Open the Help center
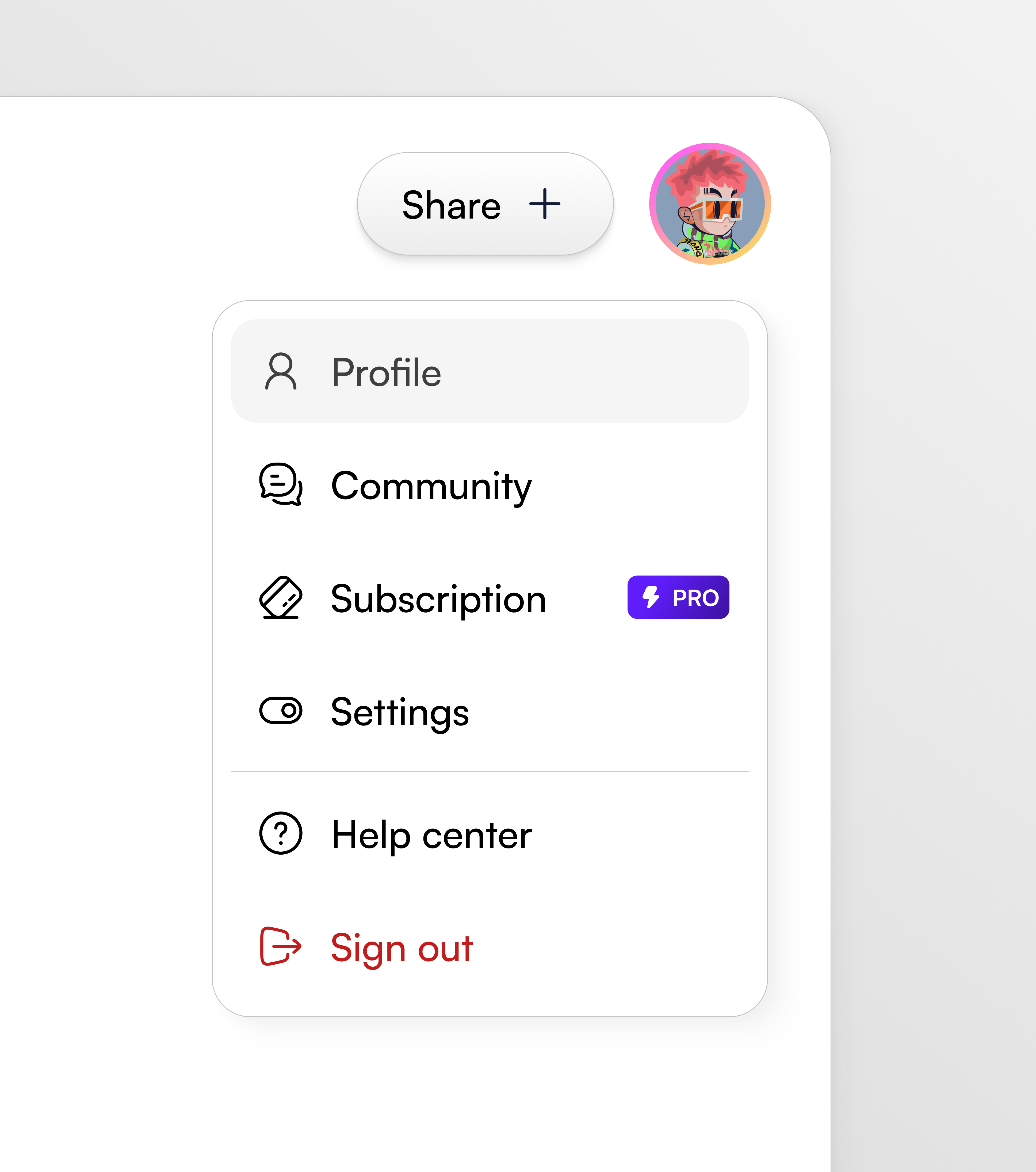 (x=432, y=835)
